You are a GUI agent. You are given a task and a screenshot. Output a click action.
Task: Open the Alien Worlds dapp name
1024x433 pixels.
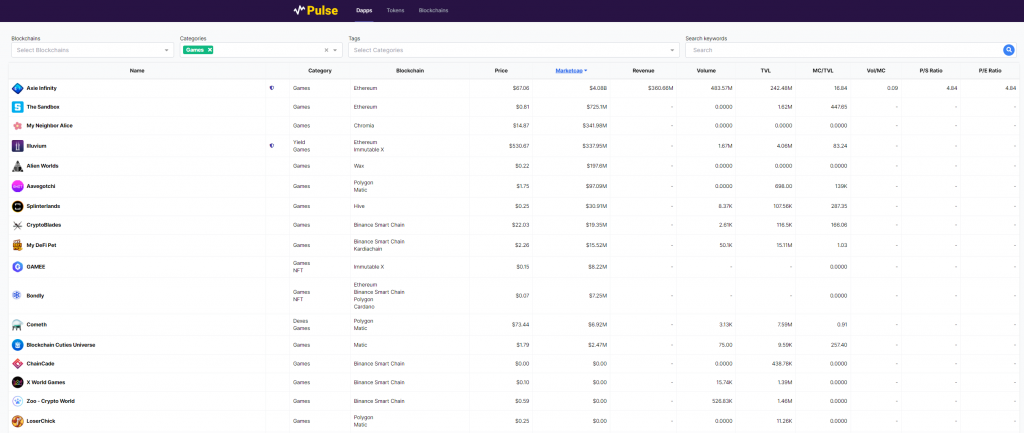(42, 166)
